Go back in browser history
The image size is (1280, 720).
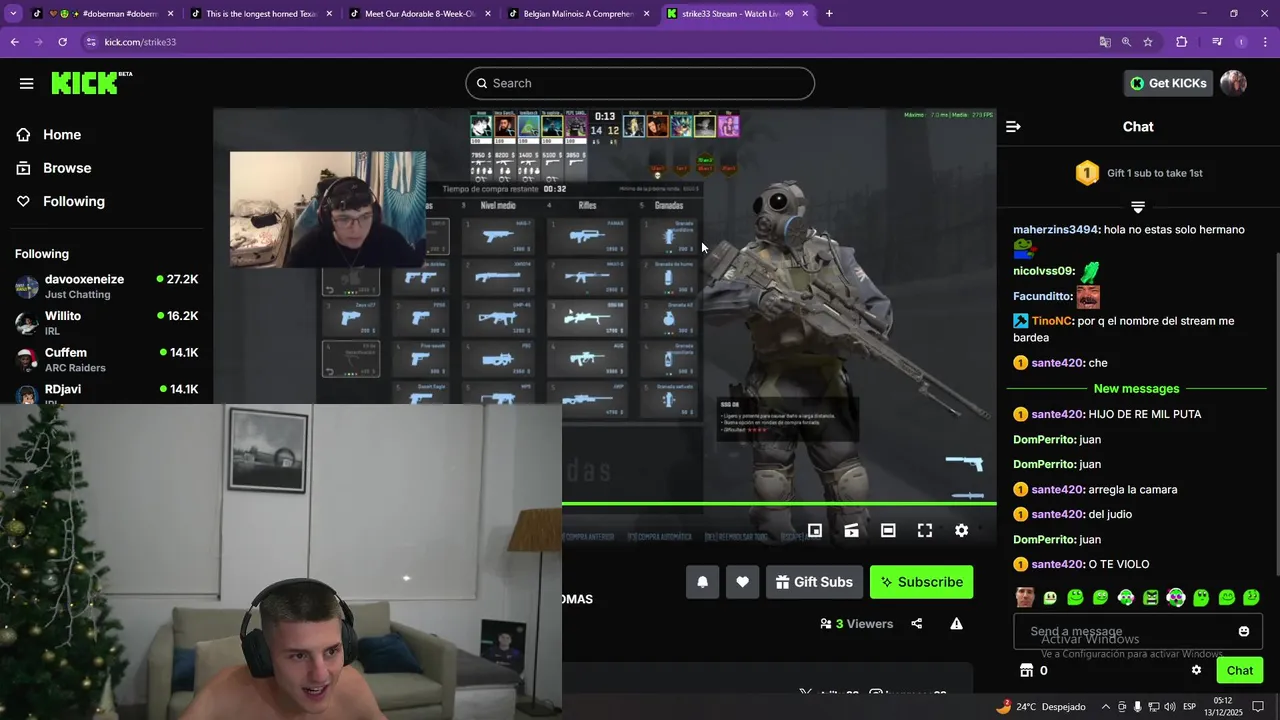(14, 42)
